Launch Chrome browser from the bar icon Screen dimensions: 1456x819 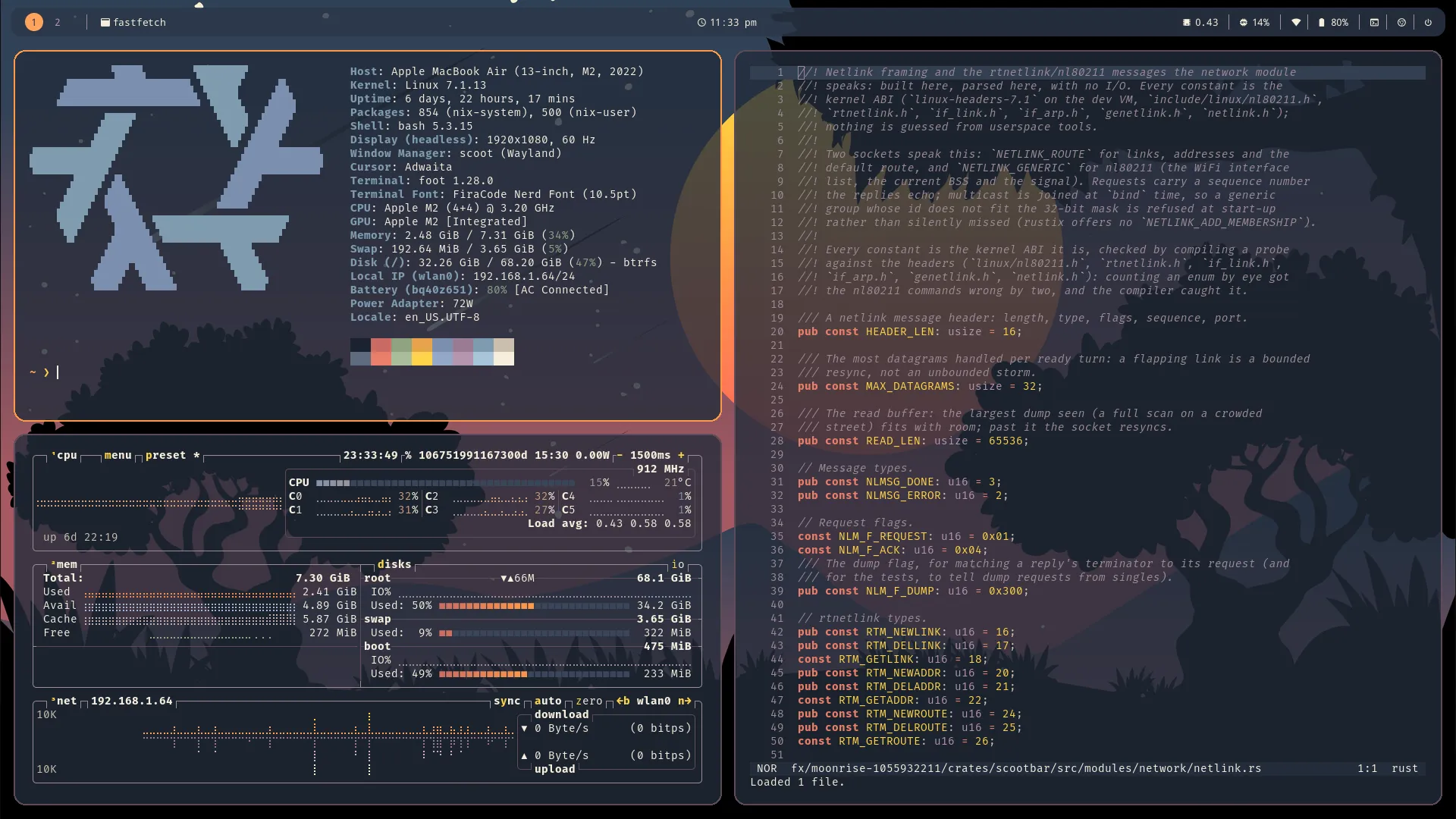tap(1401, 23)
